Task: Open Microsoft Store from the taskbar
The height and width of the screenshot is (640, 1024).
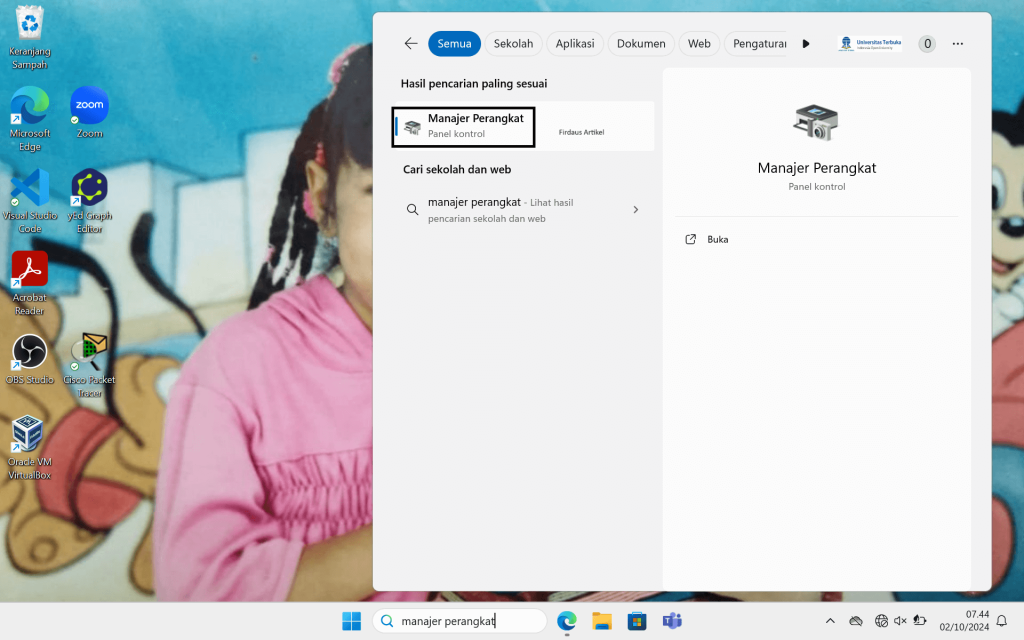Action: (x=637, y=621)
